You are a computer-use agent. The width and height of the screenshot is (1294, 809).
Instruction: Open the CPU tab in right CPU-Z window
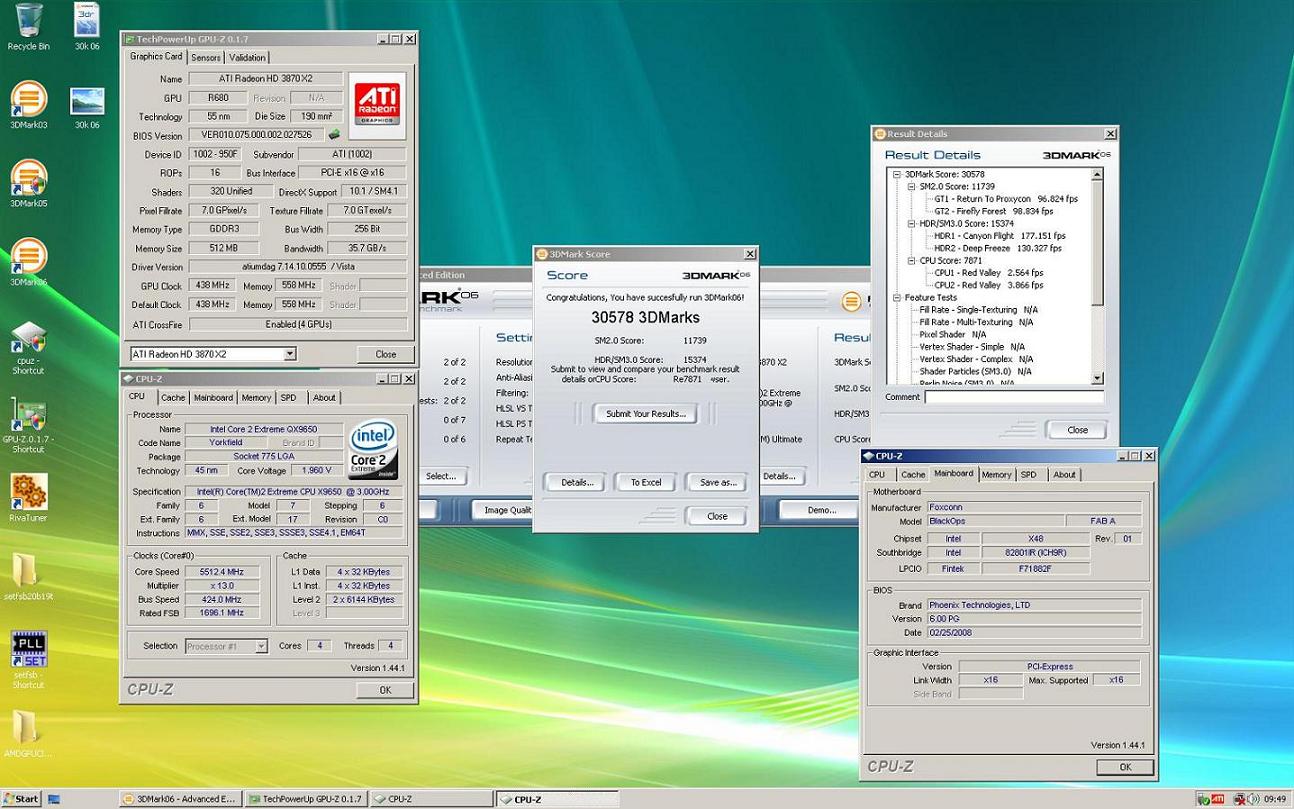click(x=877, y=475)
